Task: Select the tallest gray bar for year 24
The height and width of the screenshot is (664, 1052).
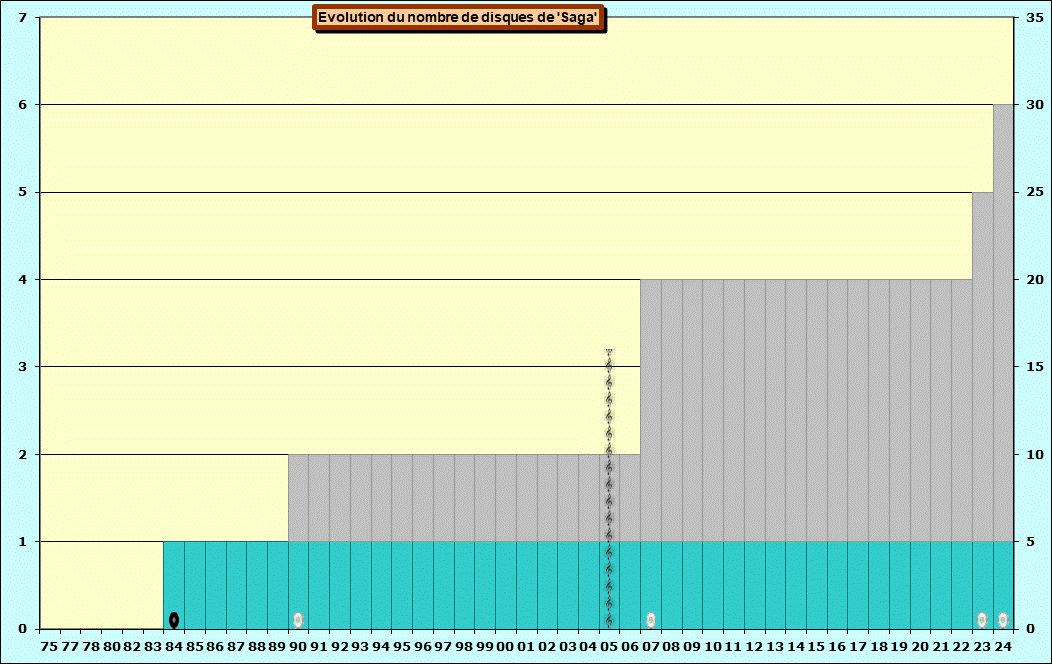Action: tap(1003, 323)
